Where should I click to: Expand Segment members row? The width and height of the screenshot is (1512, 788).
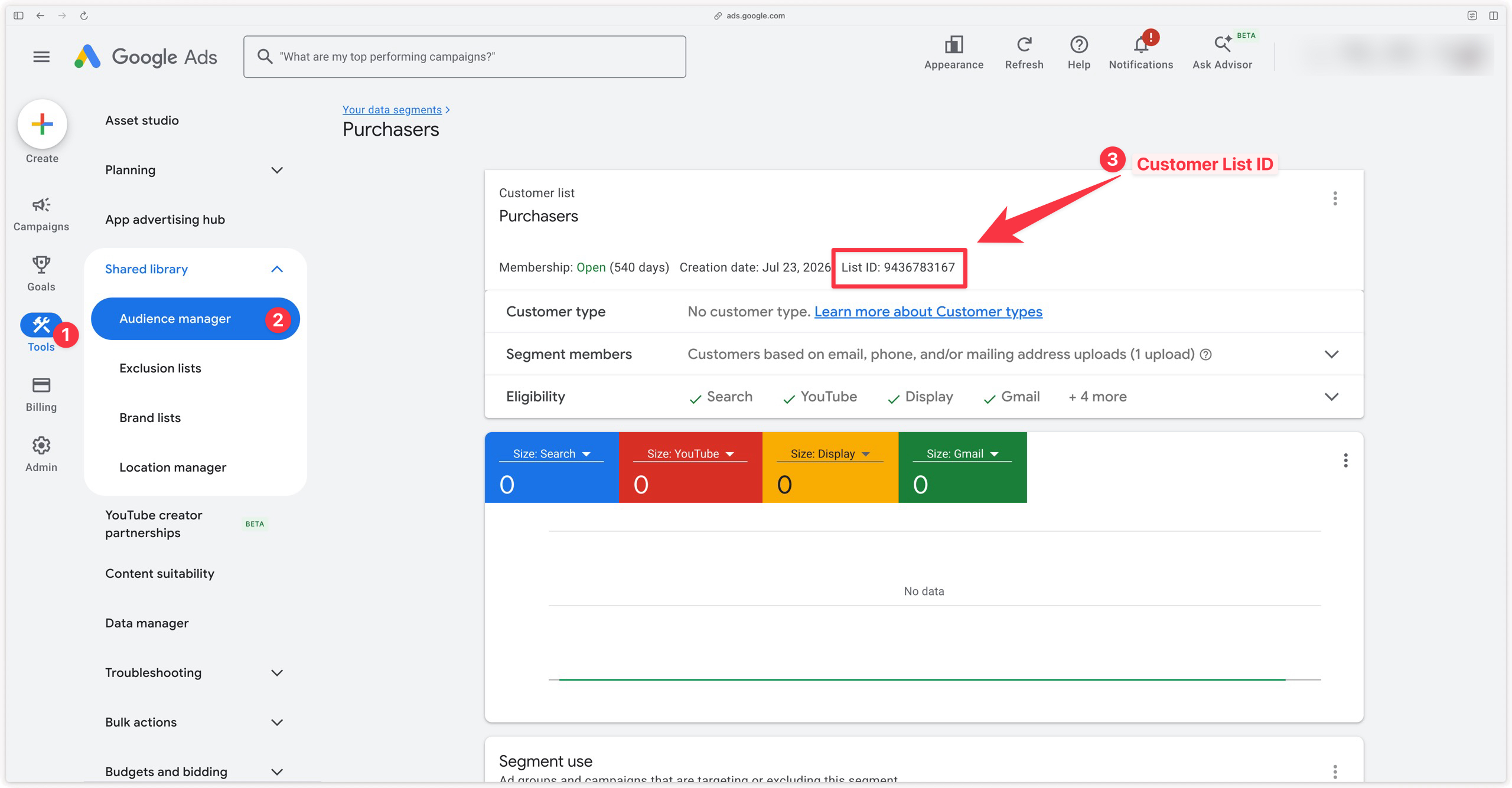coord(1331,354)
